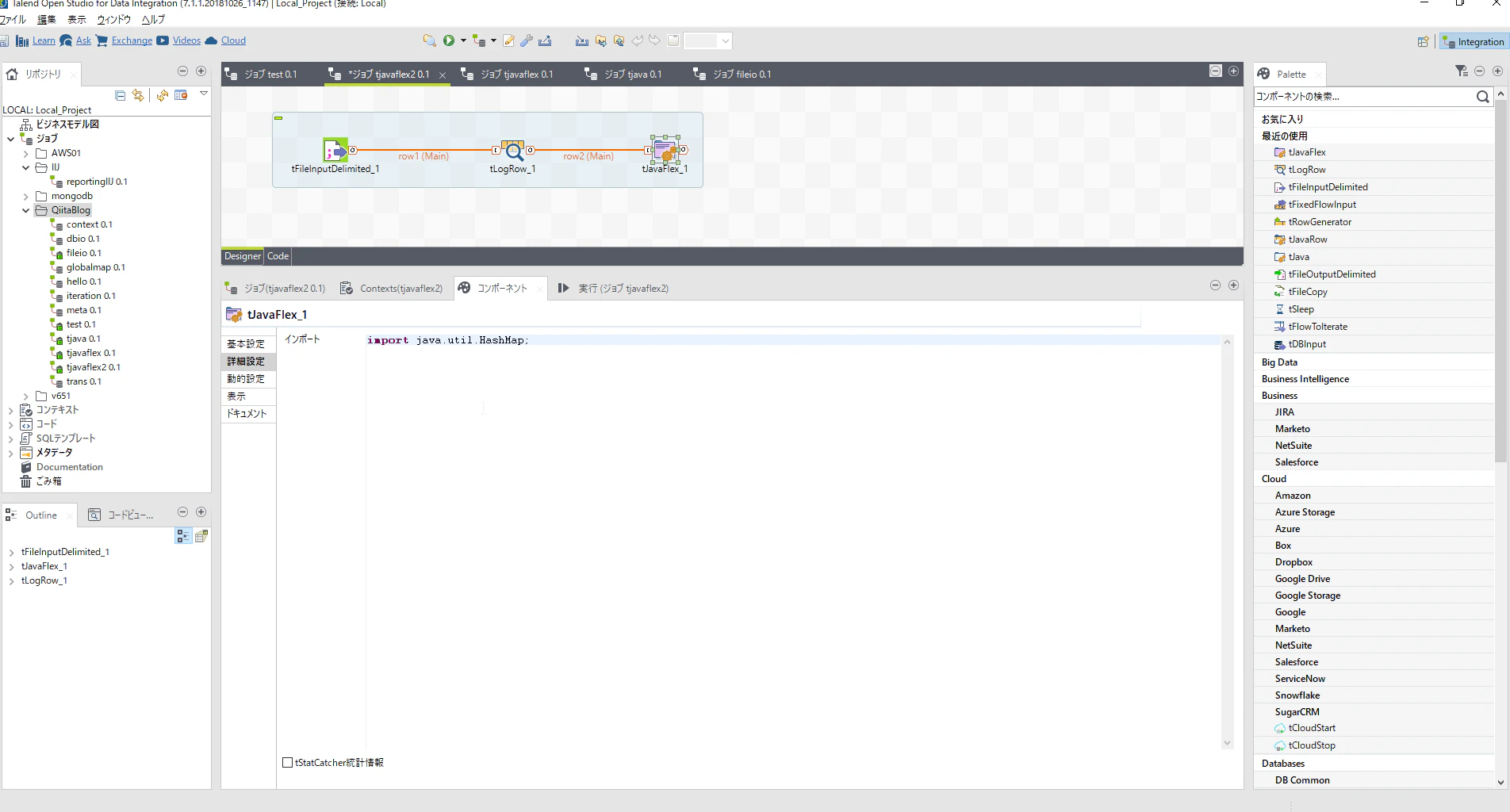Click the import items toolbar icon
1510x812 pixels.
582,40
